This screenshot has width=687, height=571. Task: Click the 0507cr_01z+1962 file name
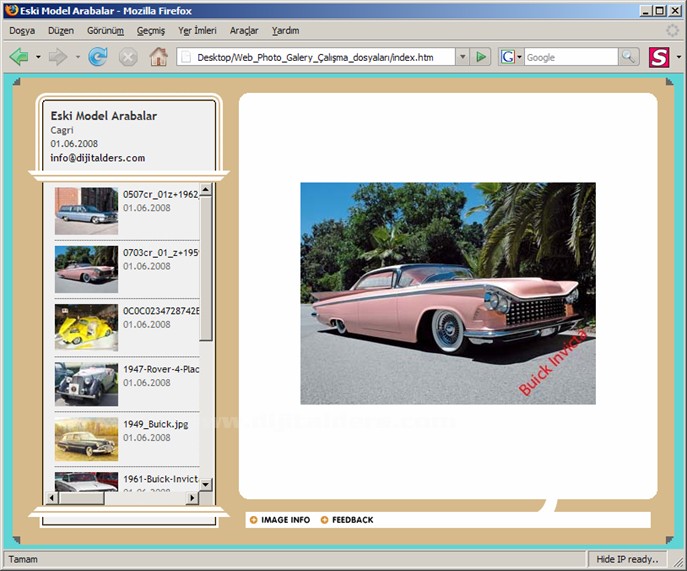[x=161, y=195]
